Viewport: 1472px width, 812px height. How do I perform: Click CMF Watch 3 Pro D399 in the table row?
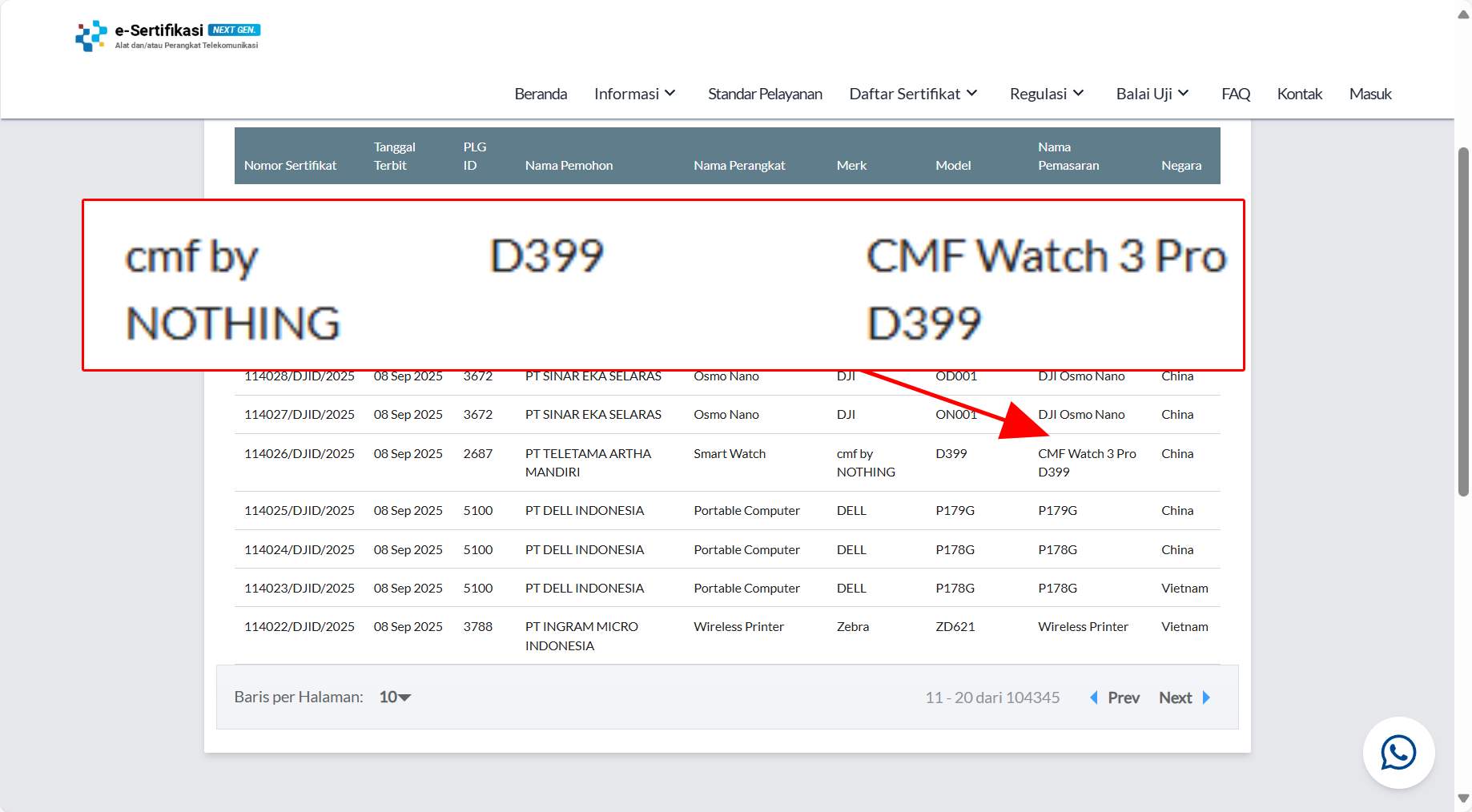(x=1087, y=463)
